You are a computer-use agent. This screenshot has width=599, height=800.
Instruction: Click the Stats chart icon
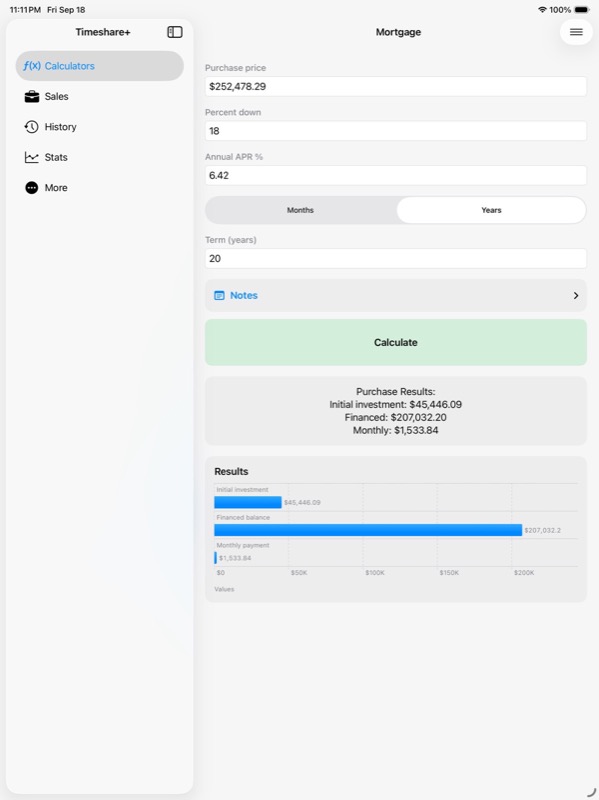pyautogui.click(x=32, y=157)
